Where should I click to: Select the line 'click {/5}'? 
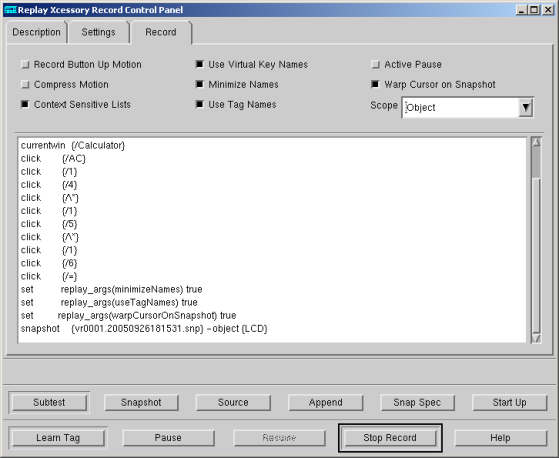point(49,224)
